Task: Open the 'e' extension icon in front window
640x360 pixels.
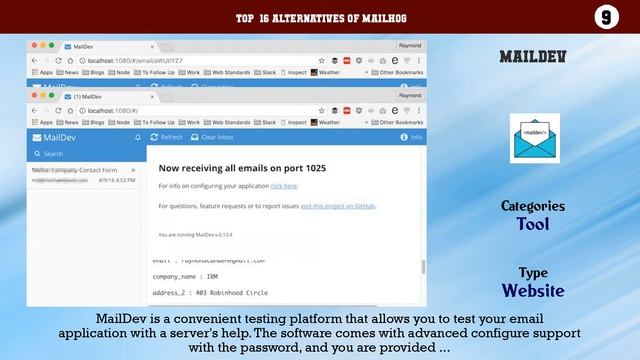Action: click(395, 111)
